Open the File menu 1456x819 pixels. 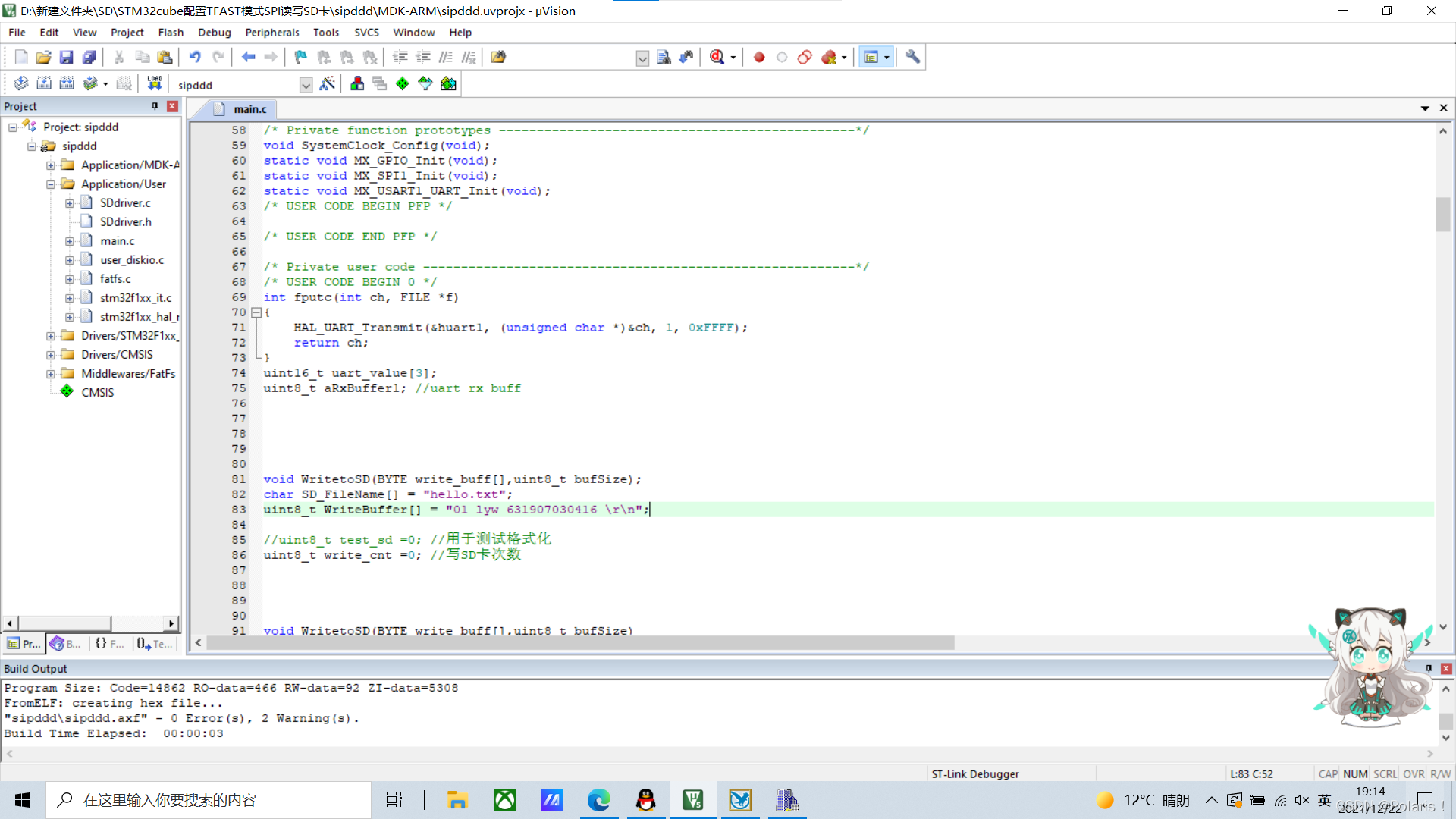pos(17,33)
